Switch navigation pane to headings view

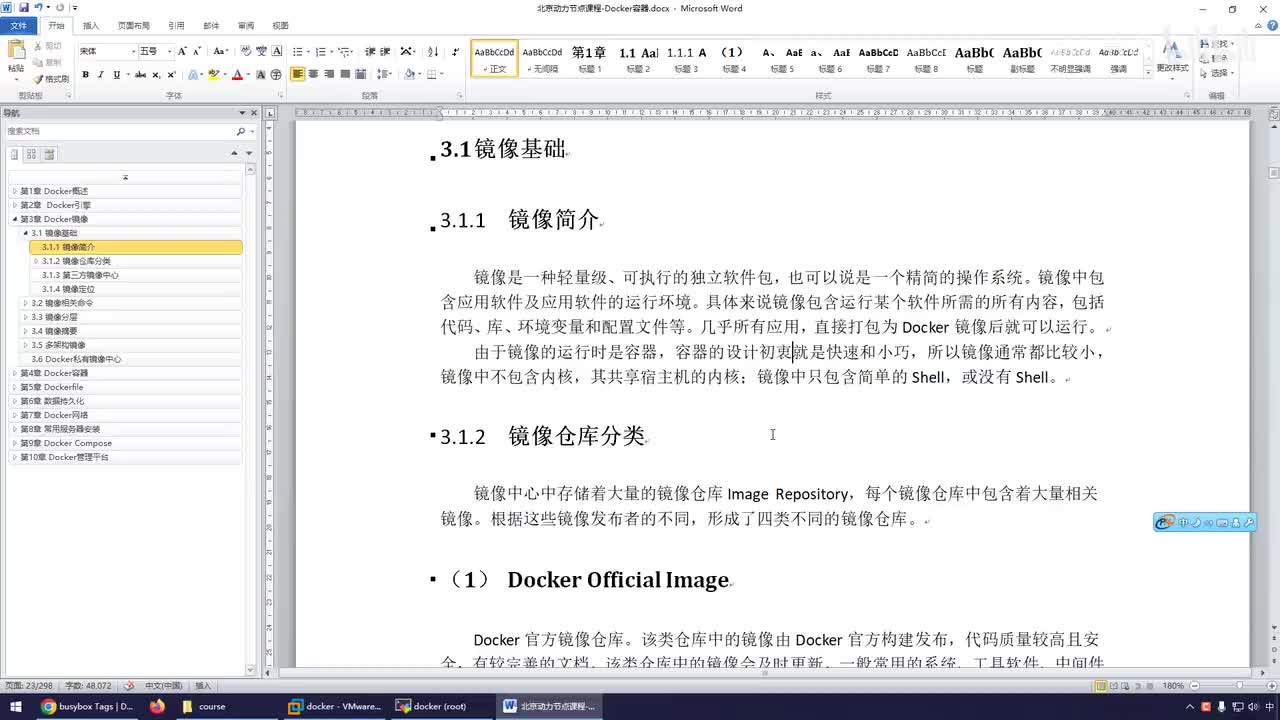point(14,154)
